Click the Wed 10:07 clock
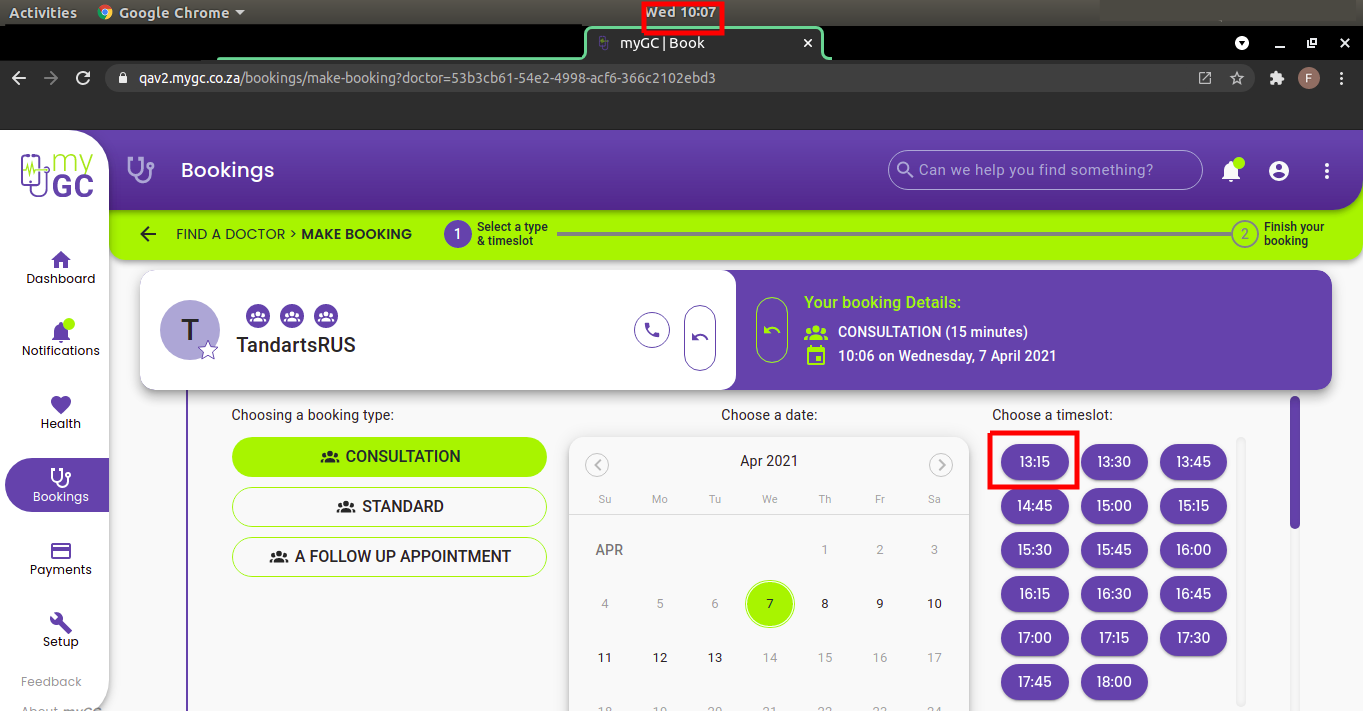This screenshot has height=711, width=1363. pos(681,13)
